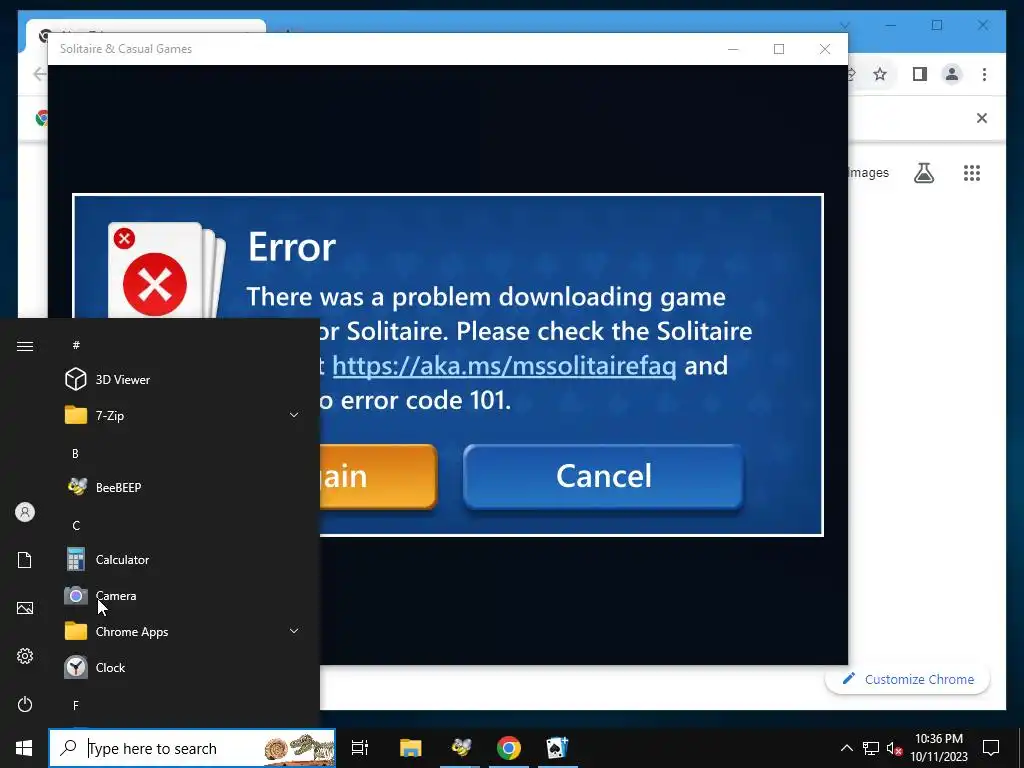The height and width of the screenshot is (768, 1024).
Task: Open the user account icon in Start
Action: tap(25, 512)
